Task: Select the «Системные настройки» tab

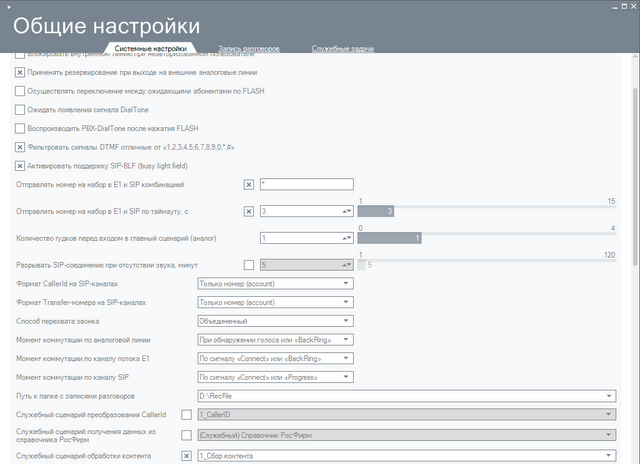Action: pyautogui.click(x=150, y=48)
